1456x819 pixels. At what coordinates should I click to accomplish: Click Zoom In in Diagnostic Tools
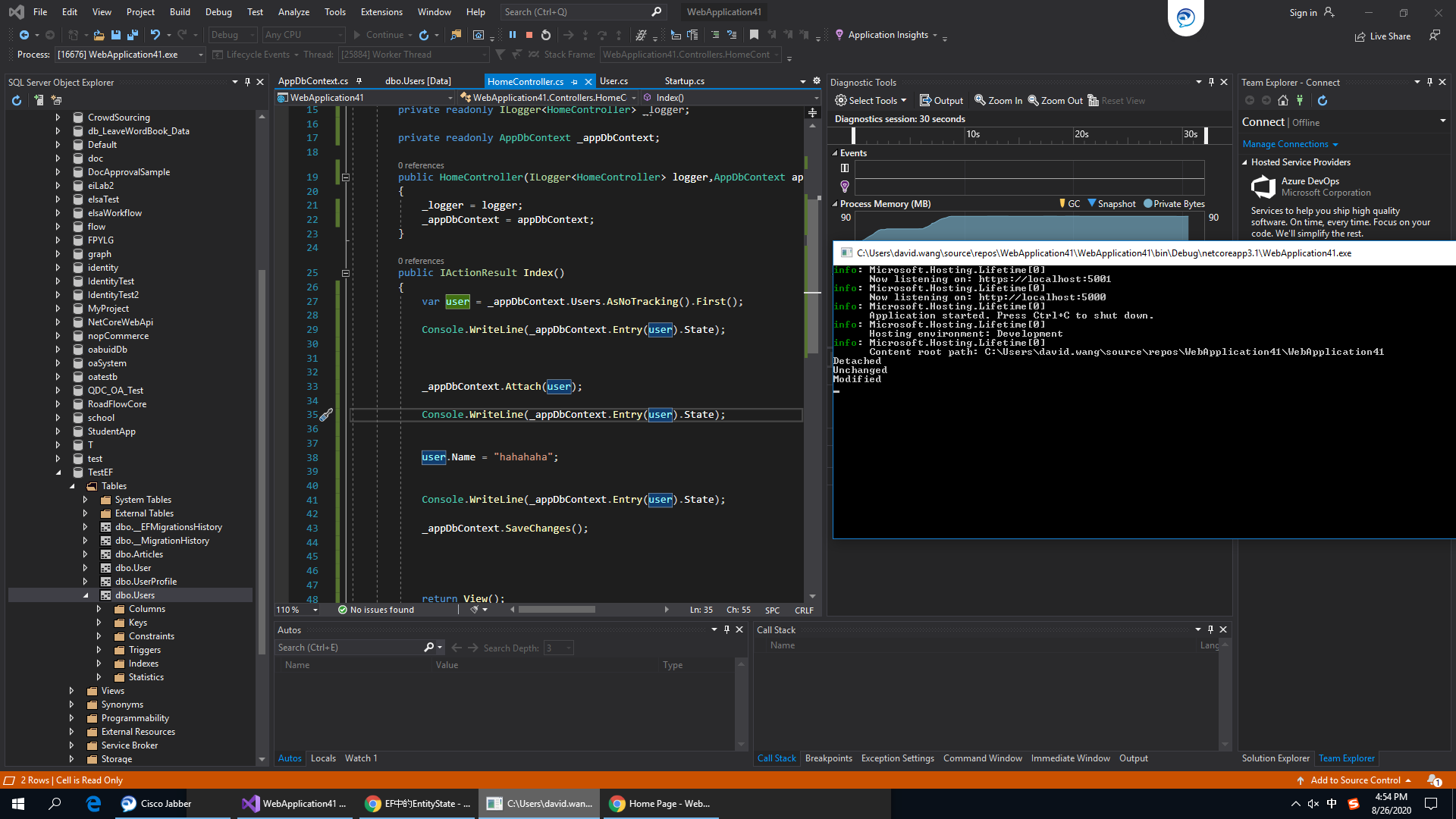(998, 100)
